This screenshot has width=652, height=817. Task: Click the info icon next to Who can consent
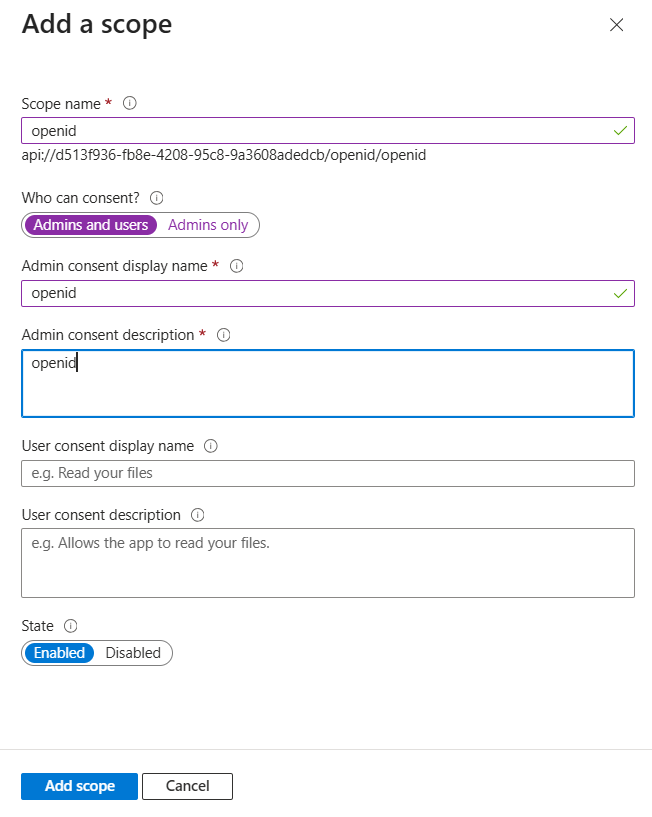click(156, 198)
